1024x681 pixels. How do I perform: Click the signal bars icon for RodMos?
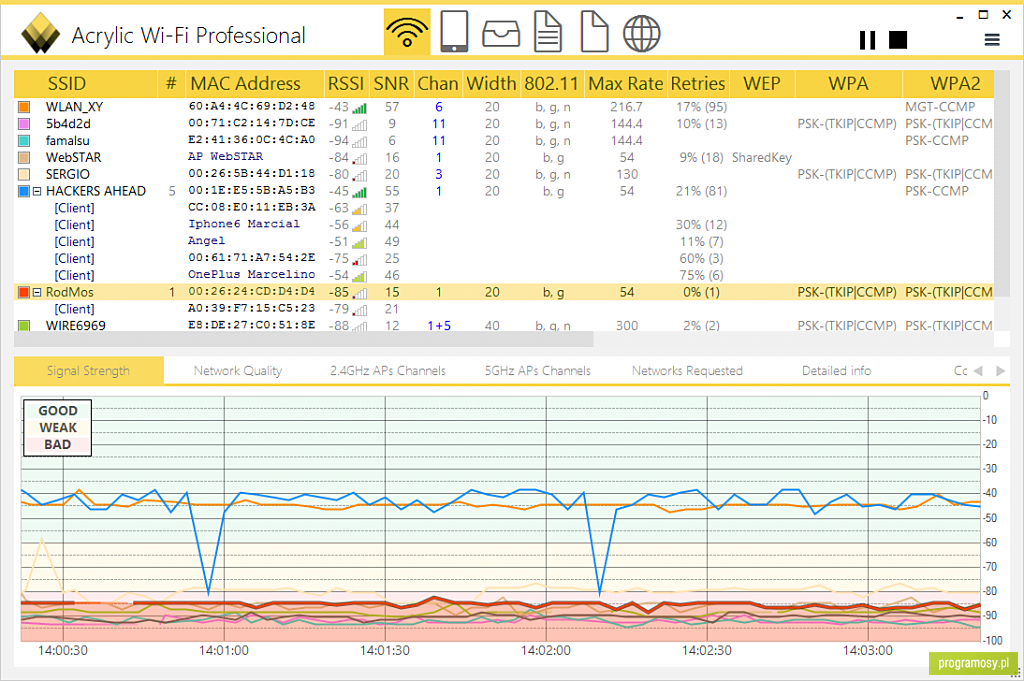pyautogui.click(x=359, y=293)
